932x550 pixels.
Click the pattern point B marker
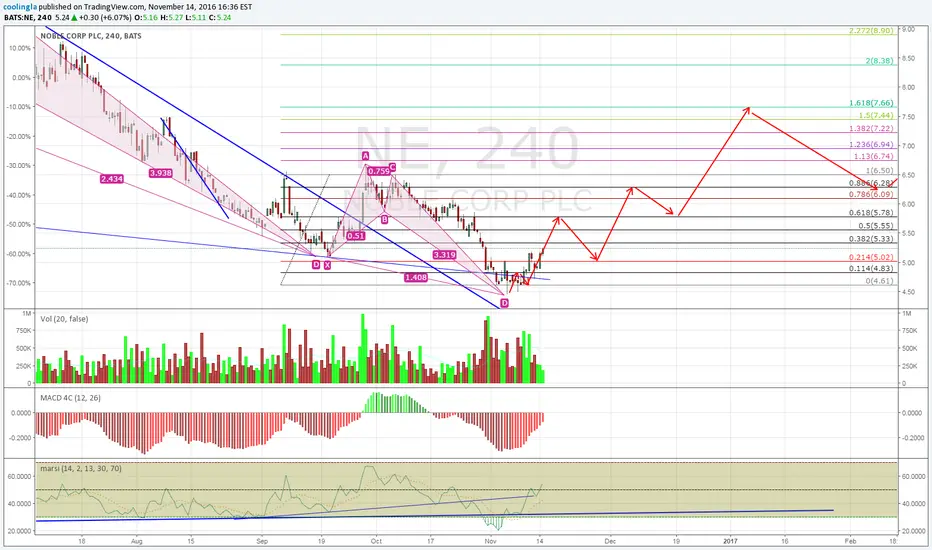(x=385, y=220)
